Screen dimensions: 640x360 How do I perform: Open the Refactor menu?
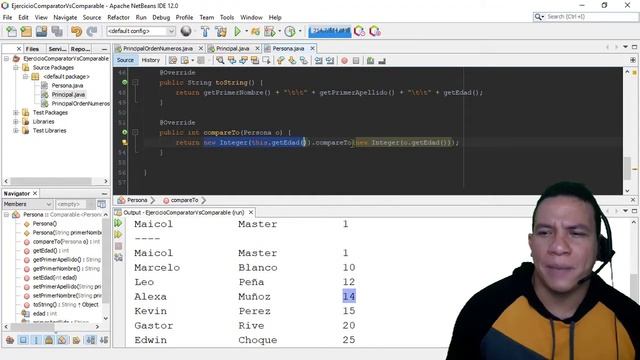click(118, 18)
